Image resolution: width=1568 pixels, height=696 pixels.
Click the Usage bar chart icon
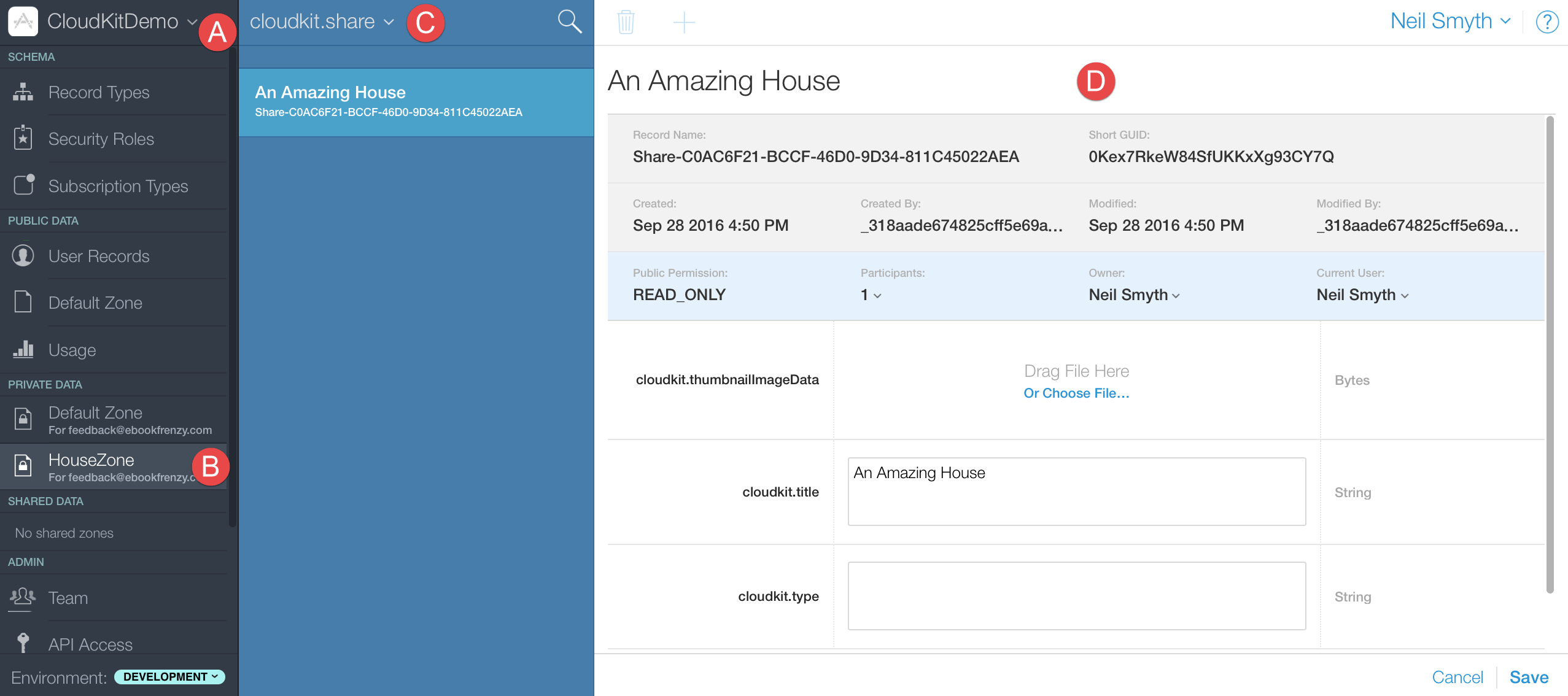pos(23,349)
